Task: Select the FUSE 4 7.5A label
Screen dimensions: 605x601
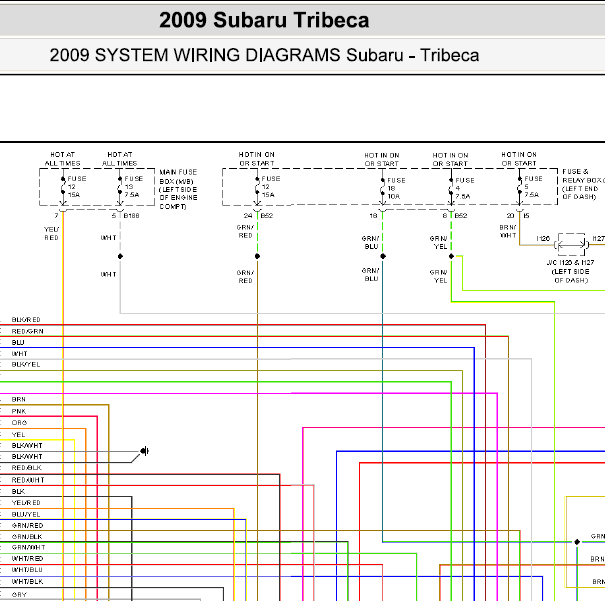Action: (x=465, y=188)
